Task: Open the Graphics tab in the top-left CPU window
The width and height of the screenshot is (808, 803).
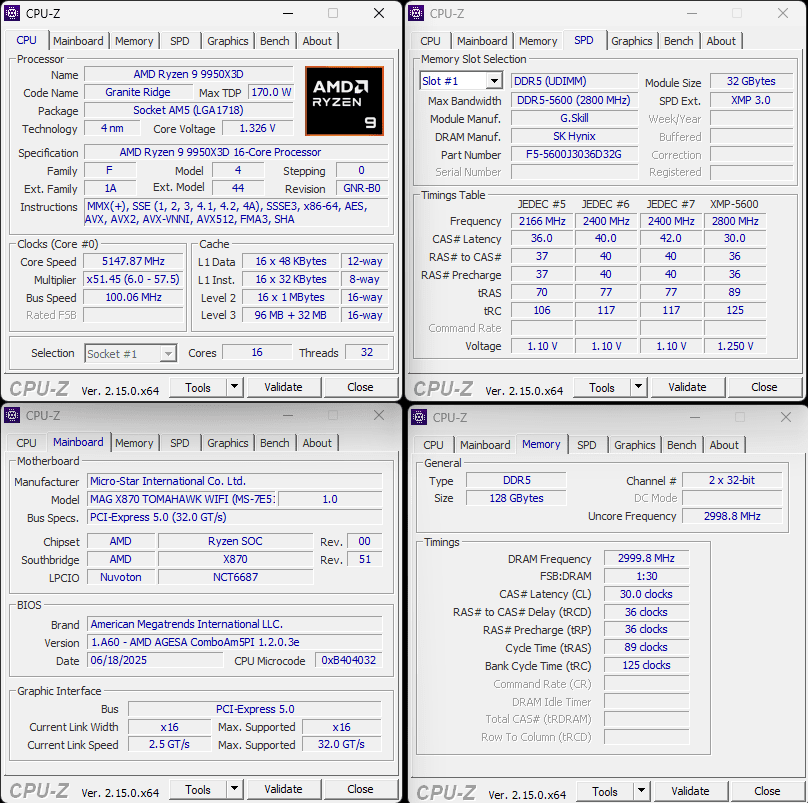Action: click(227, 41)
